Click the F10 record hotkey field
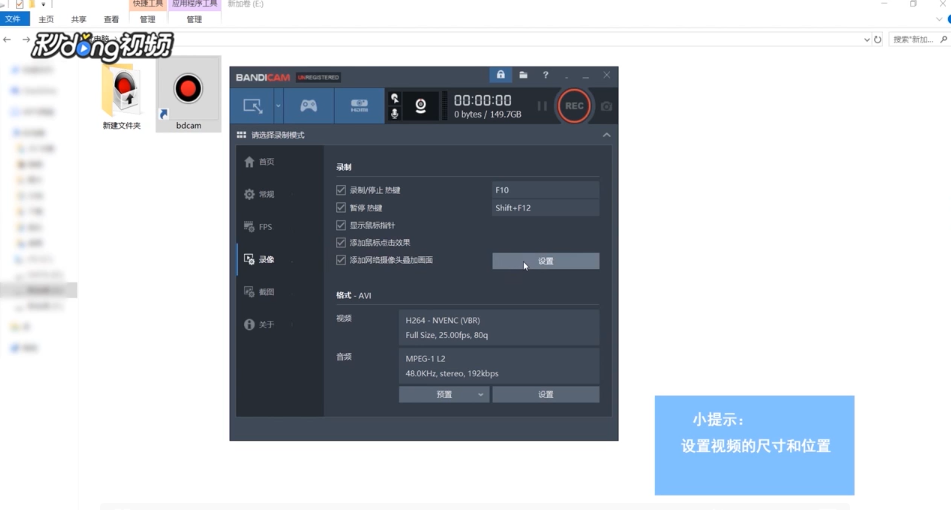 click(545, 190)
